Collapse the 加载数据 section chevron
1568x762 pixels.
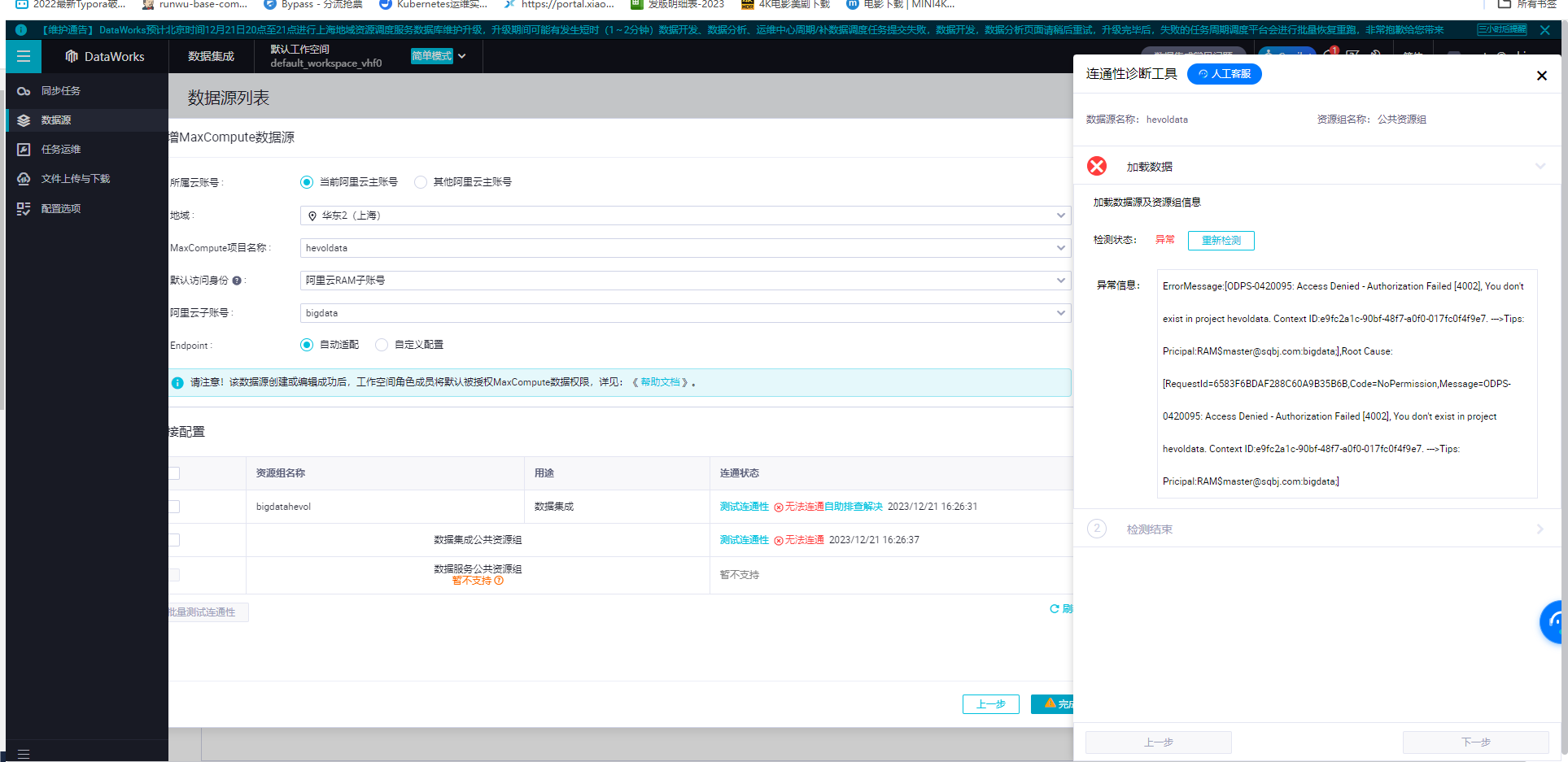pyautogui.click(x=1540, y=167)
